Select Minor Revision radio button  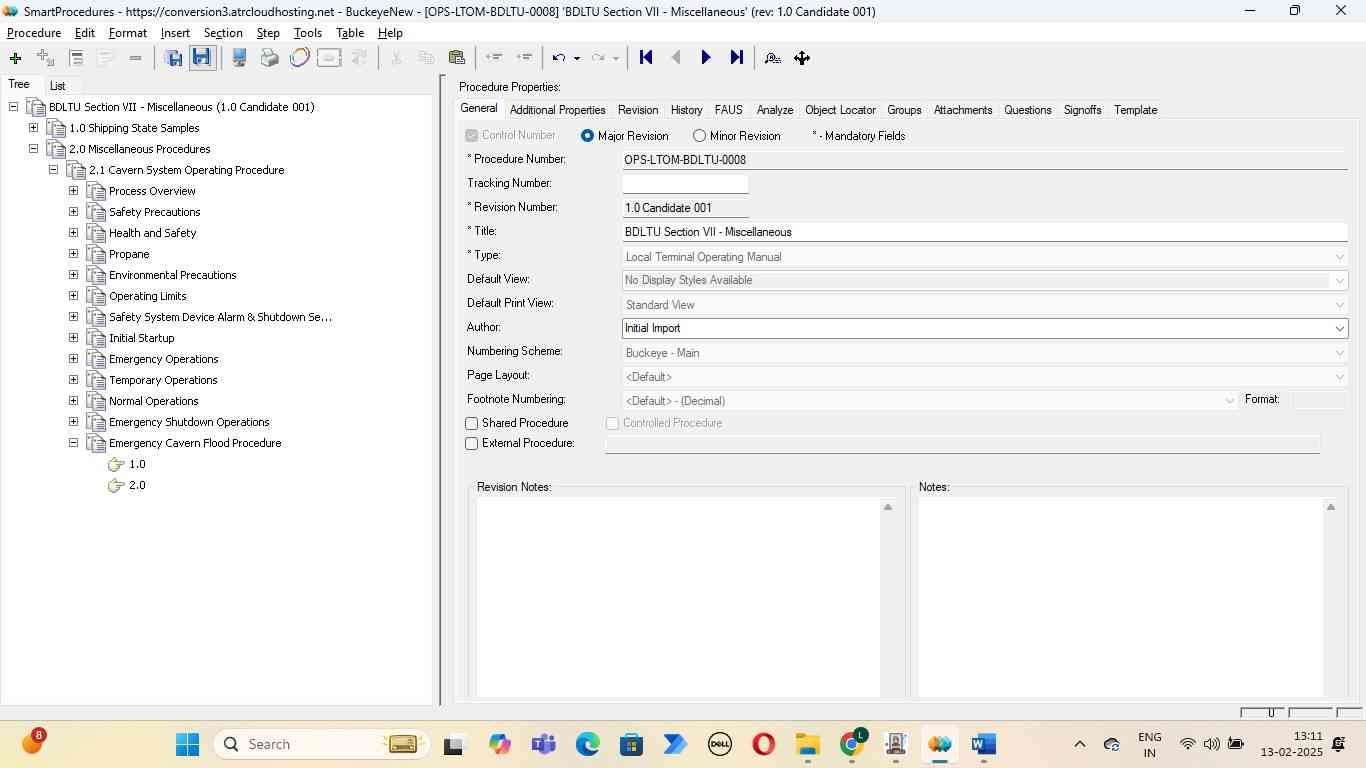click(x=699, y=136)
